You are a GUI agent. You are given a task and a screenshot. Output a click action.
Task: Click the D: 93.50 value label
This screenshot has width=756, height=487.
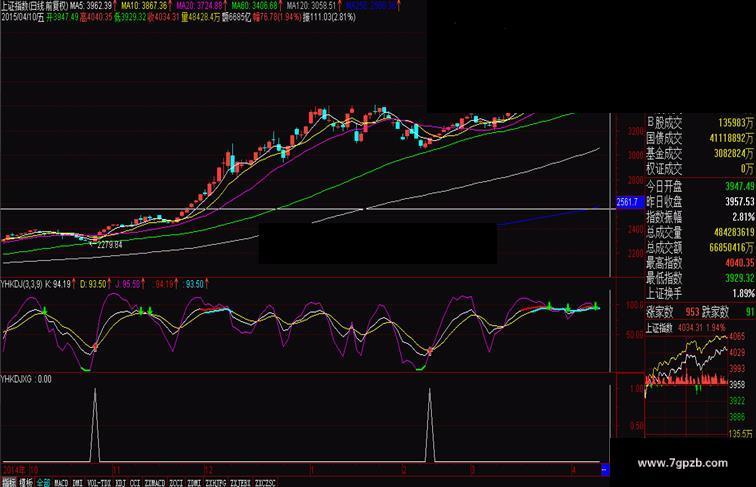click(x=93, y=284)
